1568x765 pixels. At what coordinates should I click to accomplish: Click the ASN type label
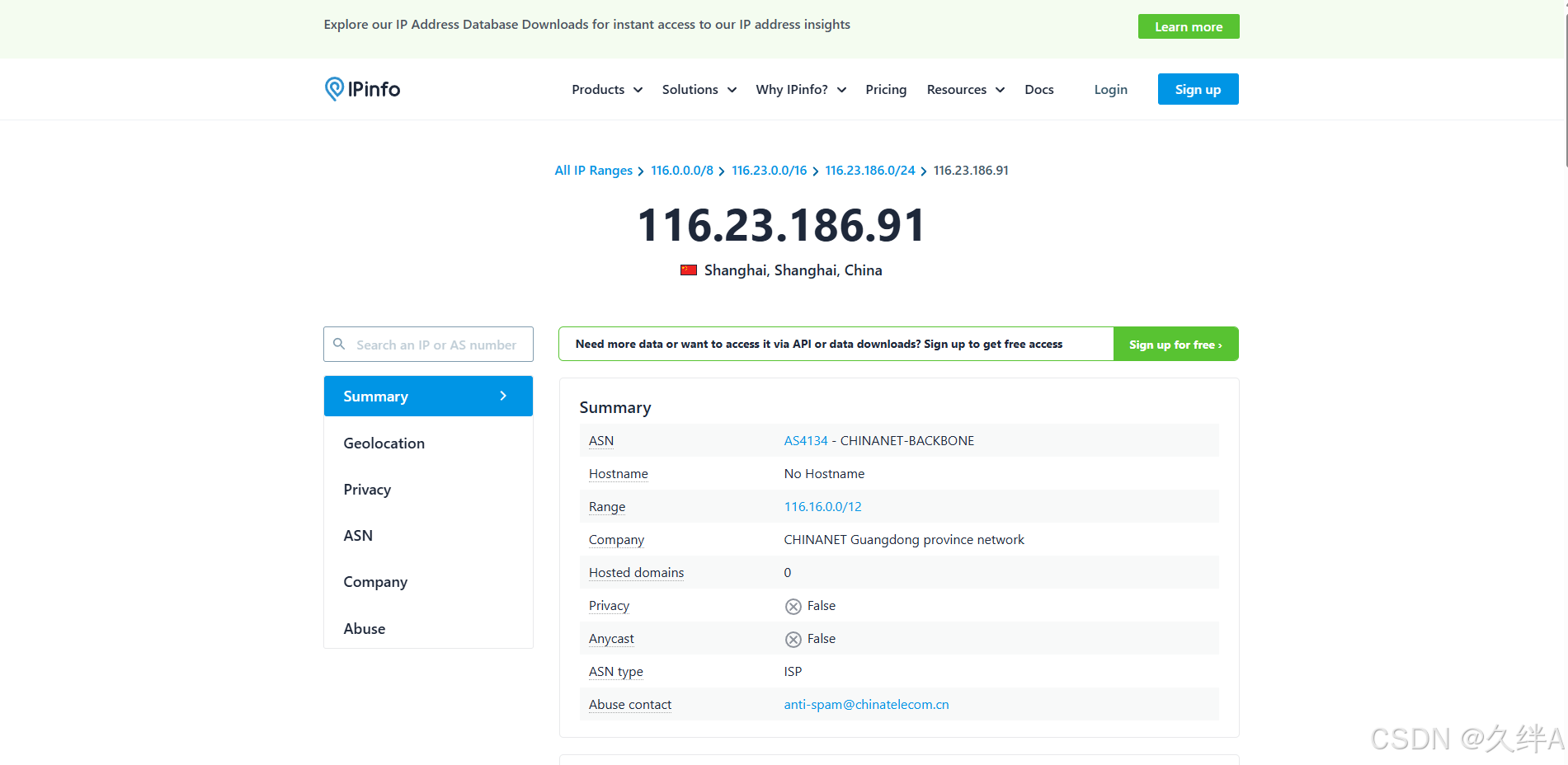click(616, 671)
